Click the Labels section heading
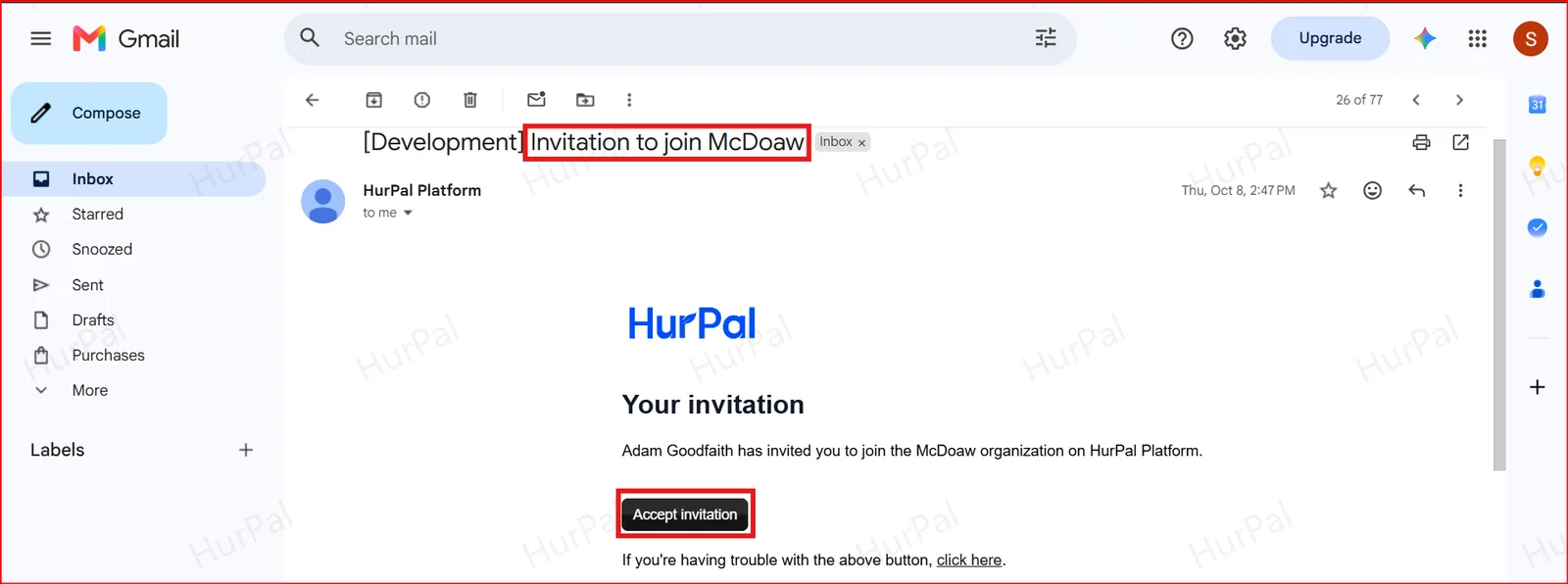 (x=58, y=450)
